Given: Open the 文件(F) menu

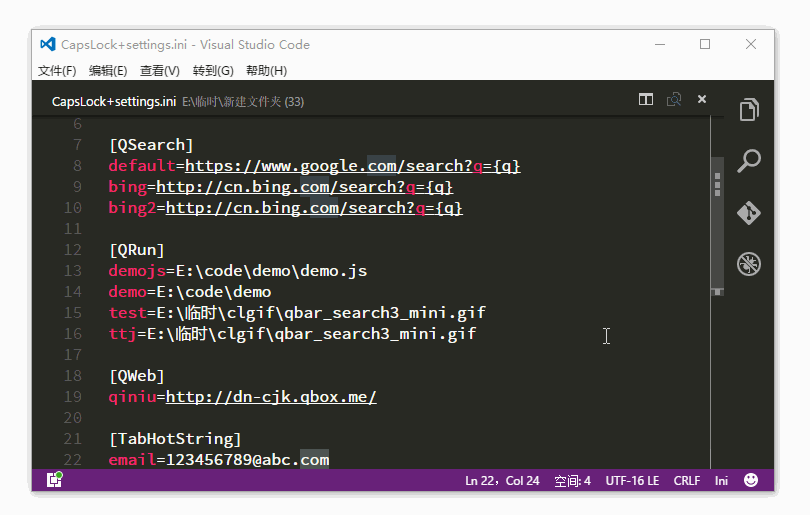Looking at the screenshot, I should pyautogui.click(x=57, y=71).
